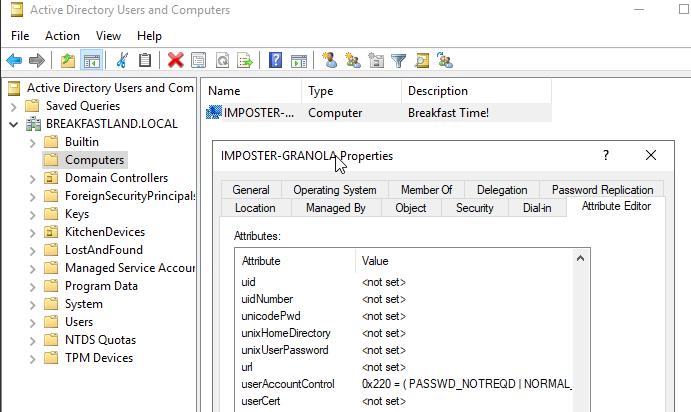Screen dimensions: 691x412
Task: Collapse the BREAKFASTLAND.LOCAL domain node
Action: [x=13, y=124]
